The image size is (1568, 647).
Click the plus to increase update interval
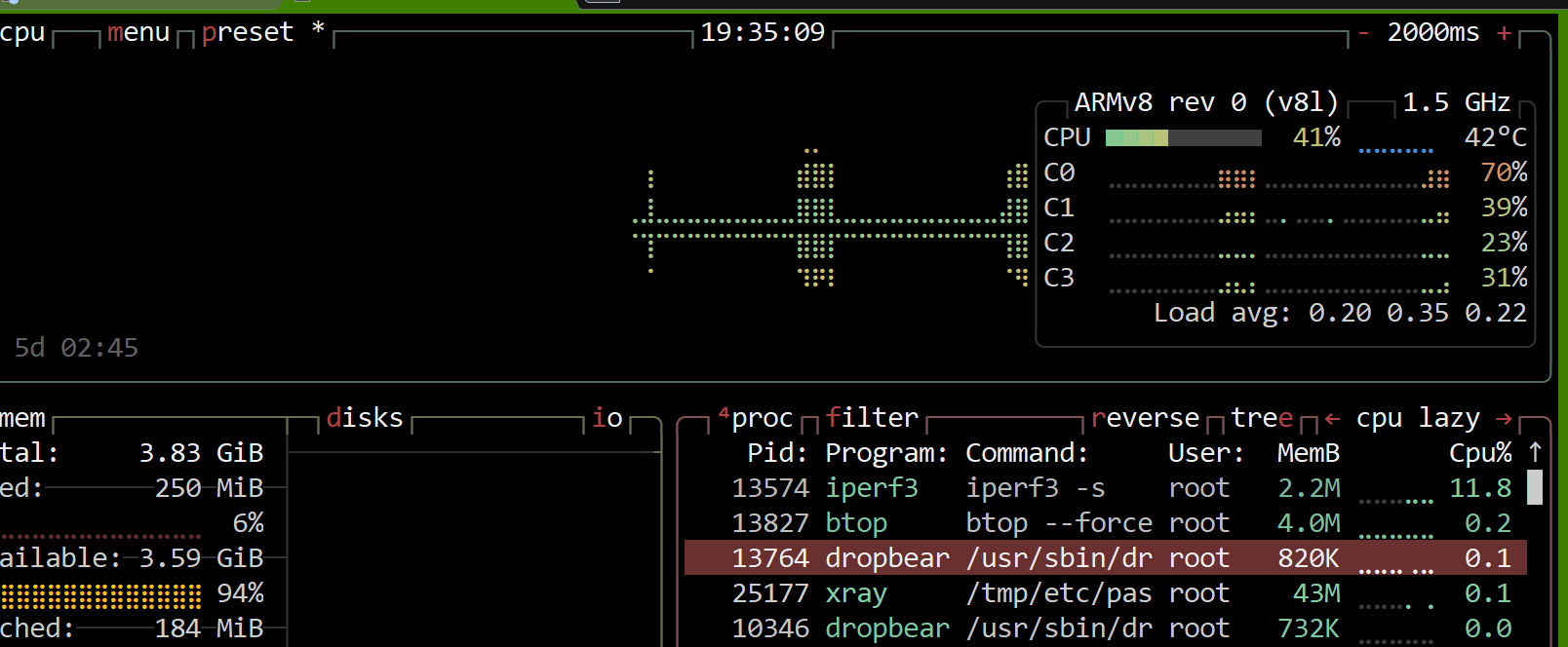click(1504, 33)
